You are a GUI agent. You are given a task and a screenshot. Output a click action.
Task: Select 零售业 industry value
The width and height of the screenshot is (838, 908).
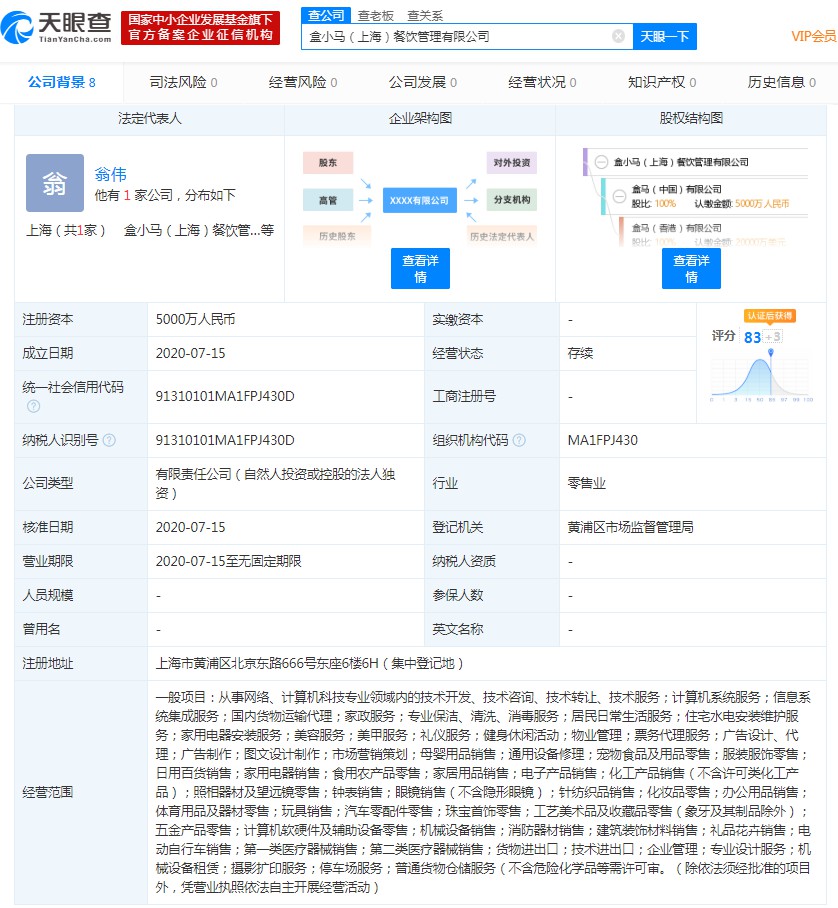(587, 484)
